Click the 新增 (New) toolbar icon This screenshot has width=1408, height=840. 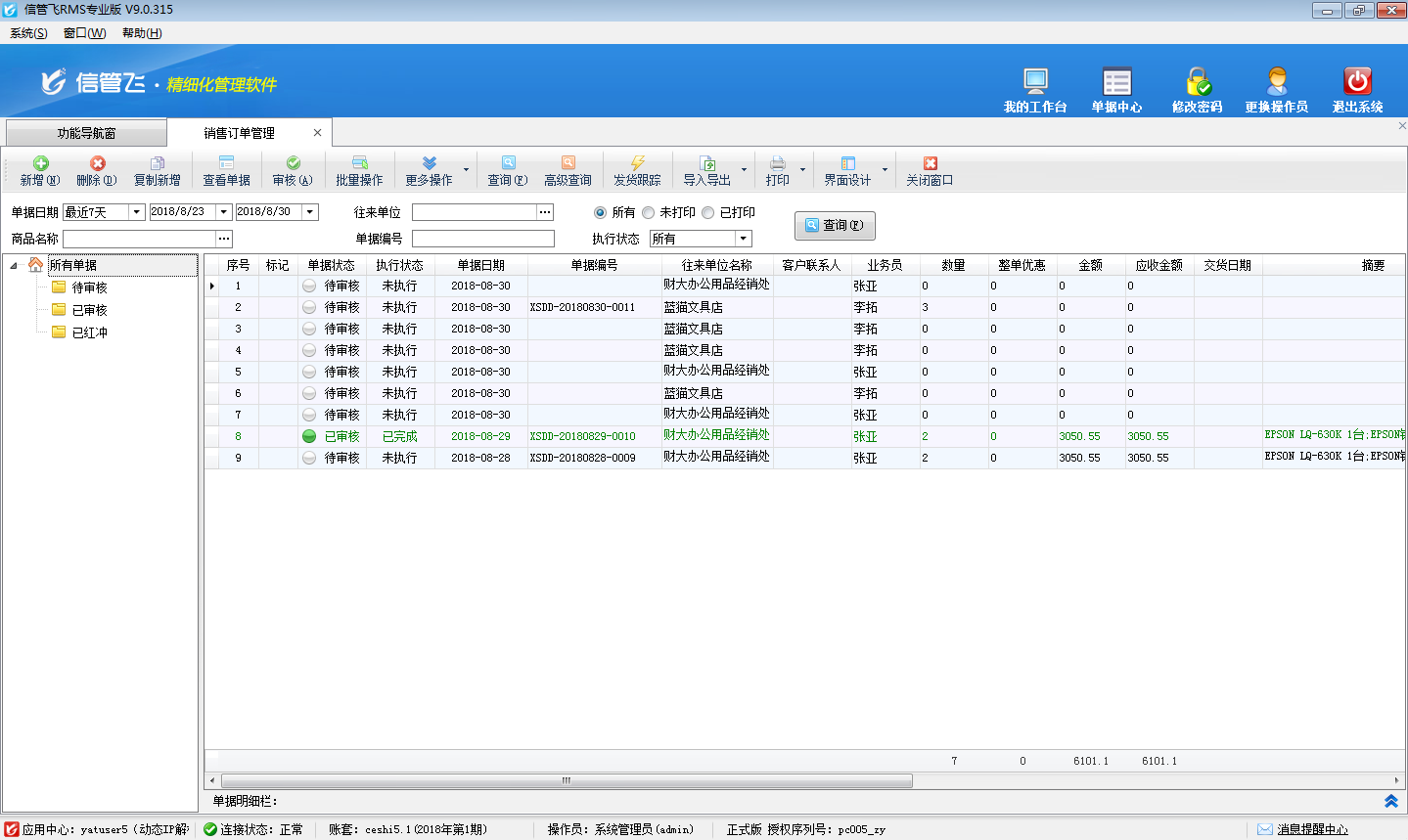tap(40, 164)
